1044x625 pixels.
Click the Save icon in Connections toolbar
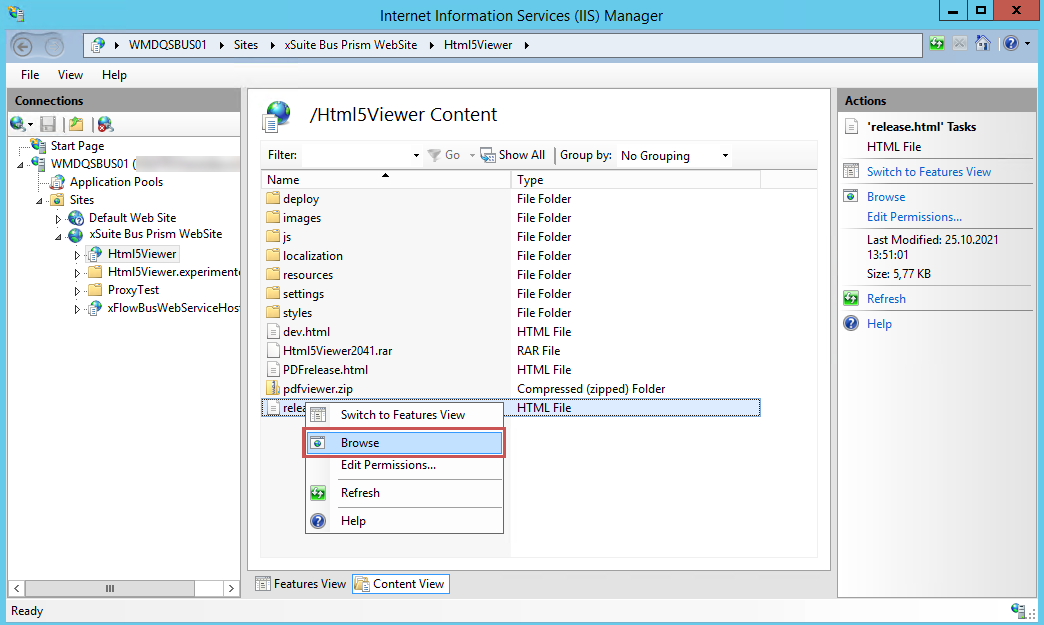coord(48,124)
